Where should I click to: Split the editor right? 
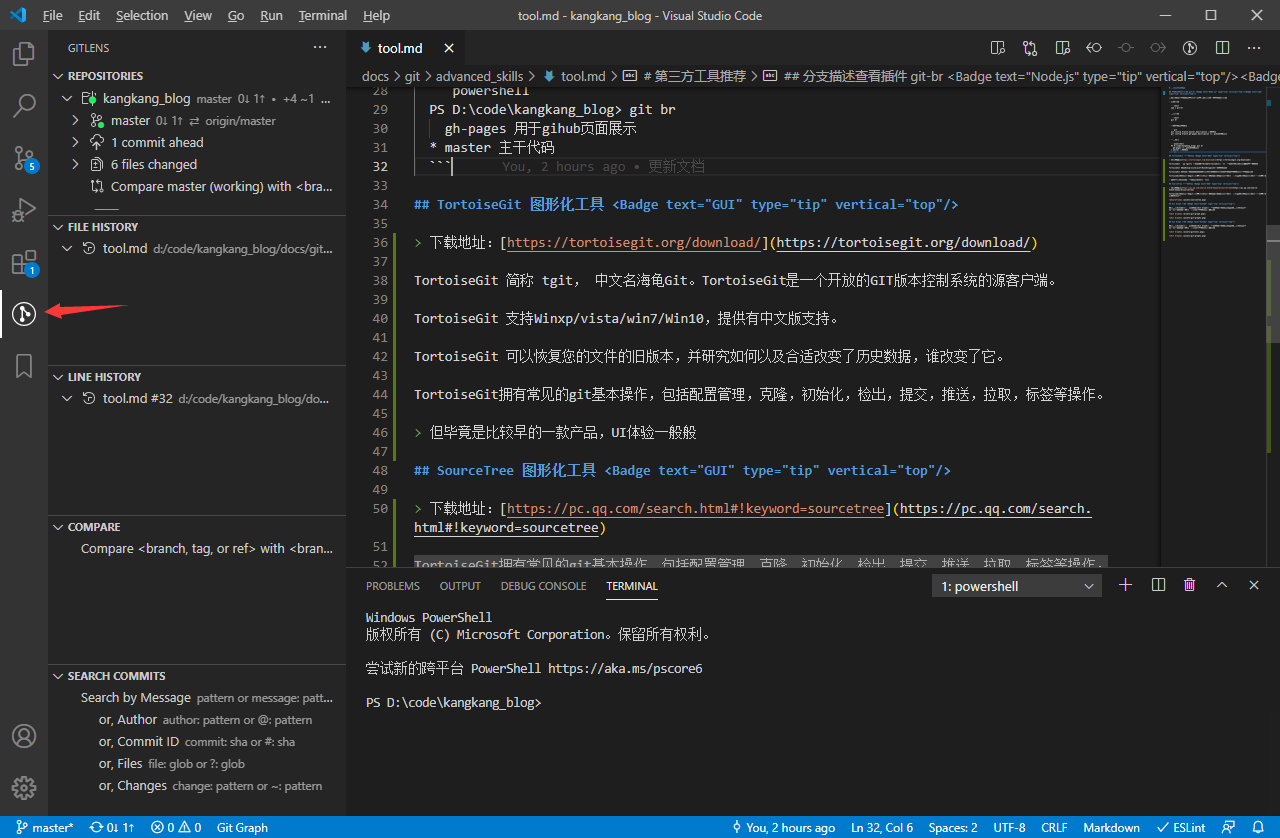coord(1222,47)
